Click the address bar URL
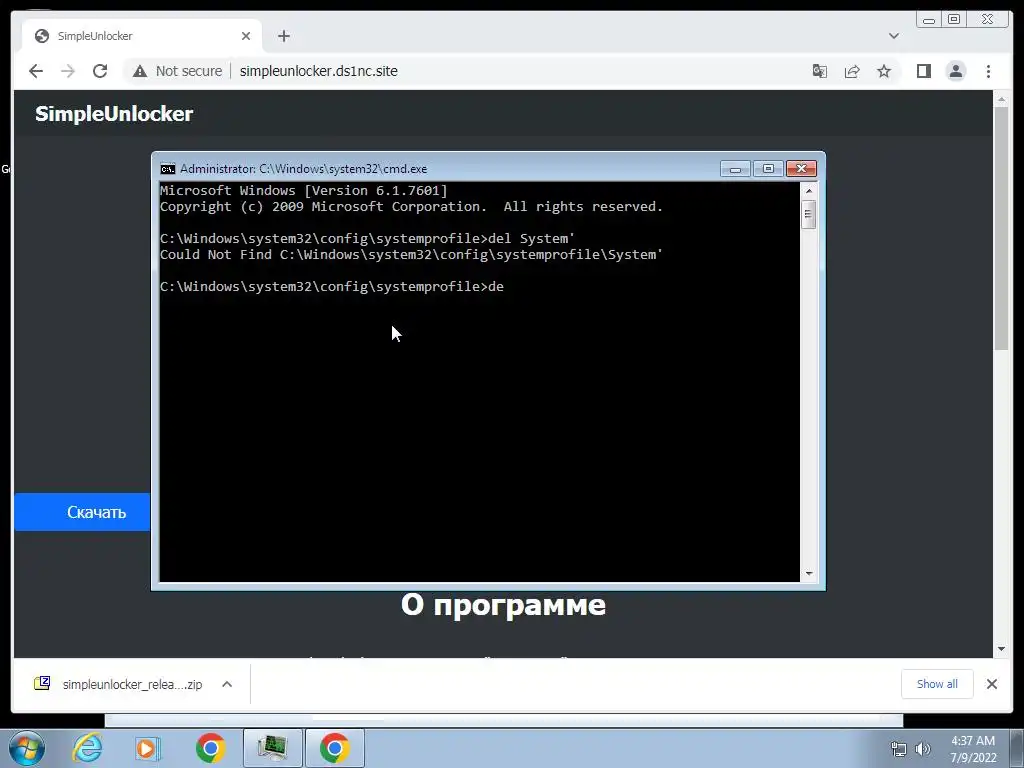Image resolution: width=1024 pixels, height=768 pixels. pos(319,71)
